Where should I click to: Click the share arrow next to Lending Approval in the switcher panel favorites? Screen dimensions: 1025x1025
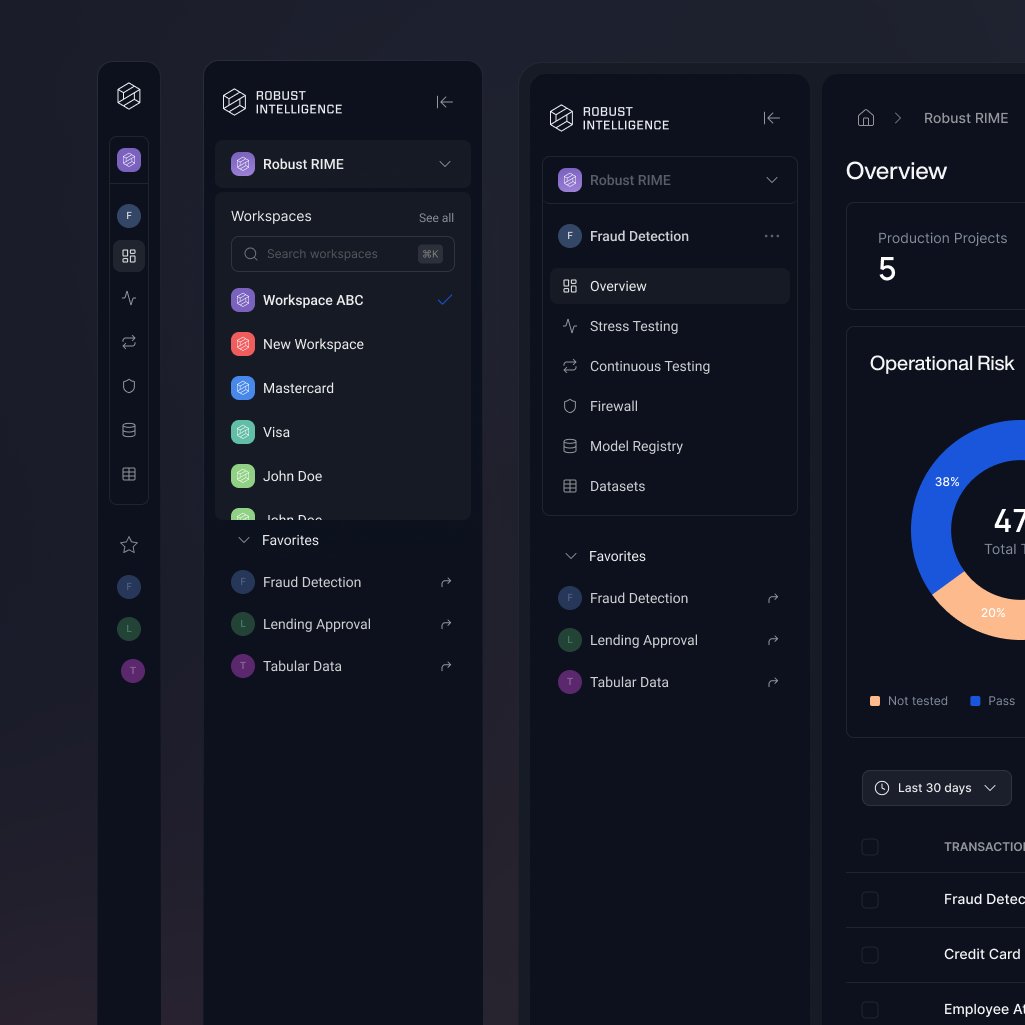pos(446,624)
